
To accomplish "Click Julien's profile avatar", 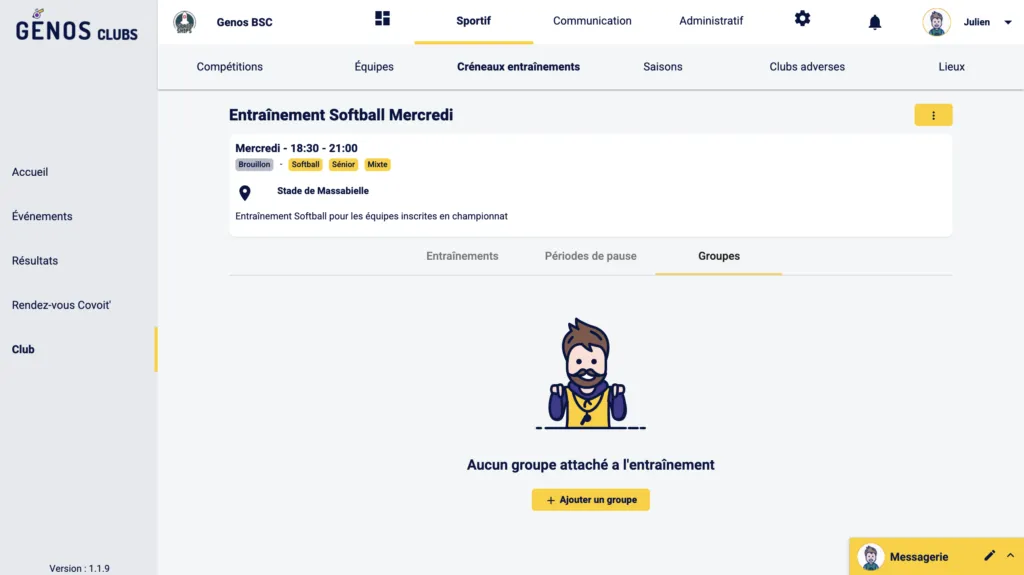I will 937,22.
